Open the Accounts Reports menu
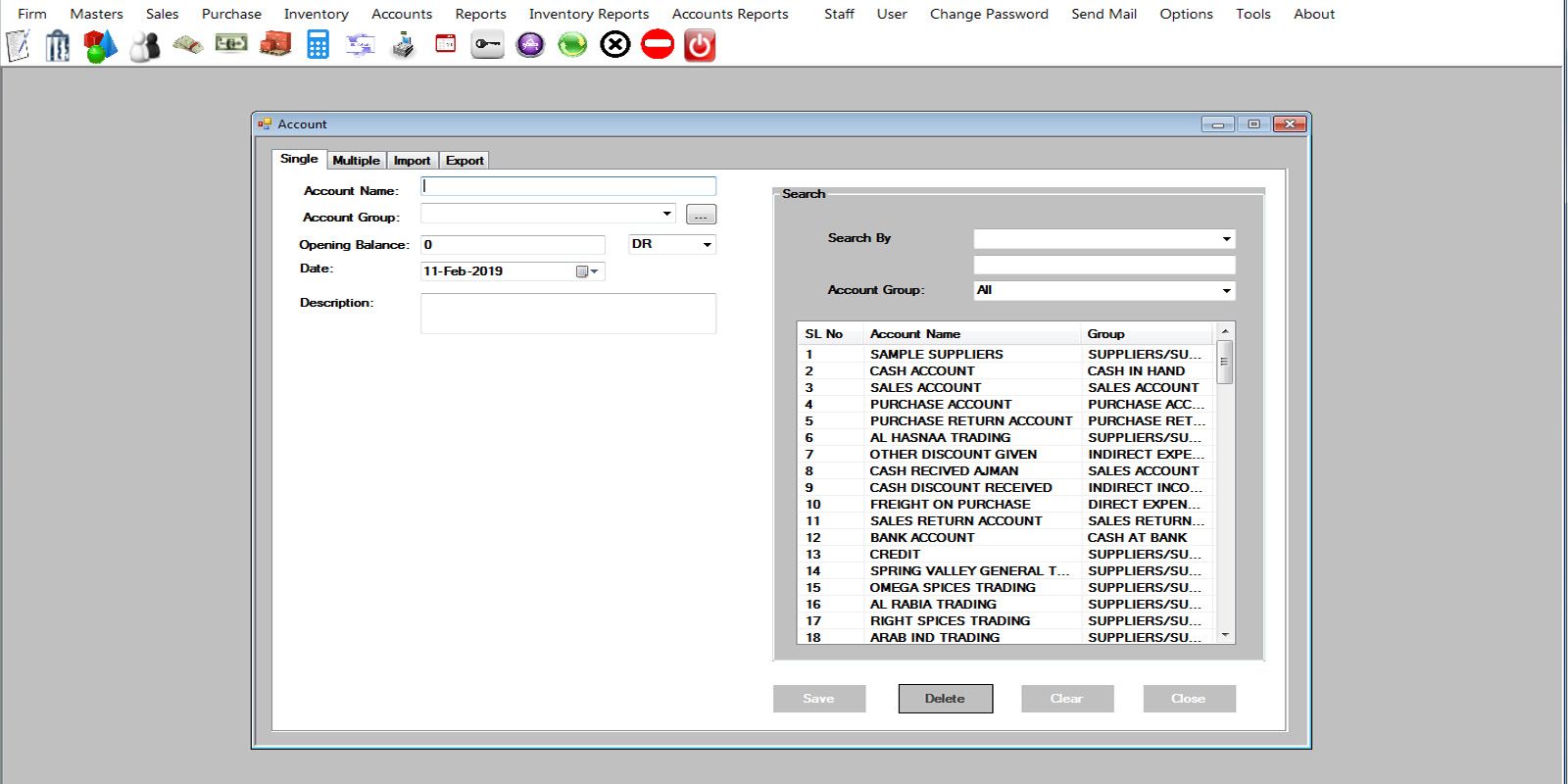1568x784 pixels. [x=730, y=14]
